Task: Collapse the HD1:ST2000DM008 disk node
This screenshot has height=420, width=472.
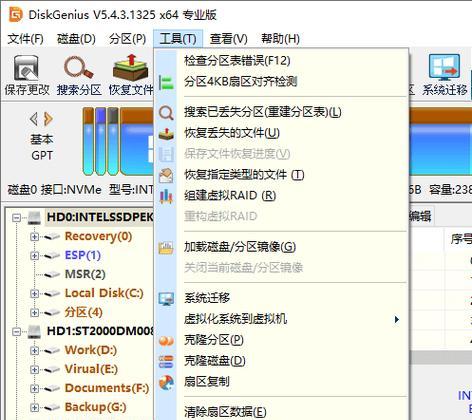Action: 16,332
